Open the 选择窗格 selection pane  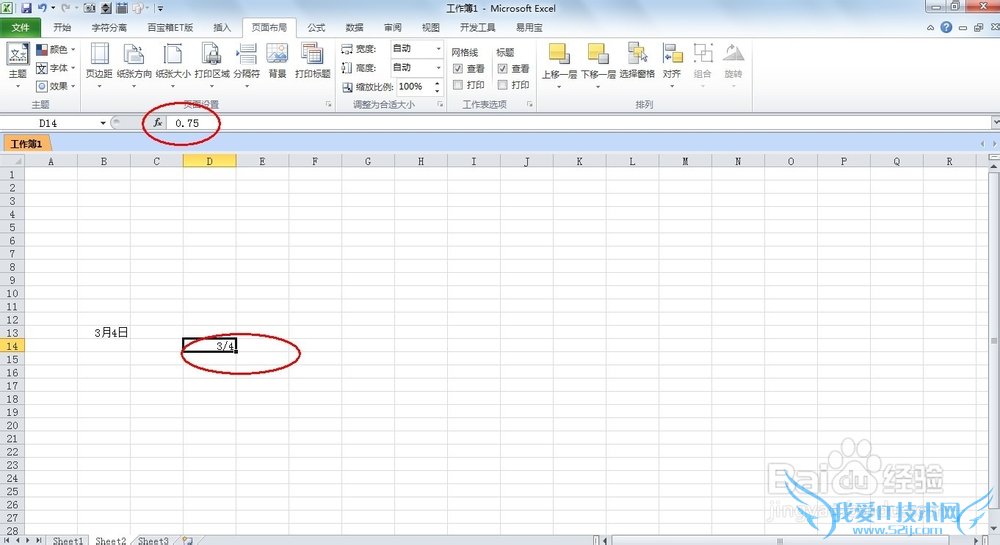(x=637, y=61)
